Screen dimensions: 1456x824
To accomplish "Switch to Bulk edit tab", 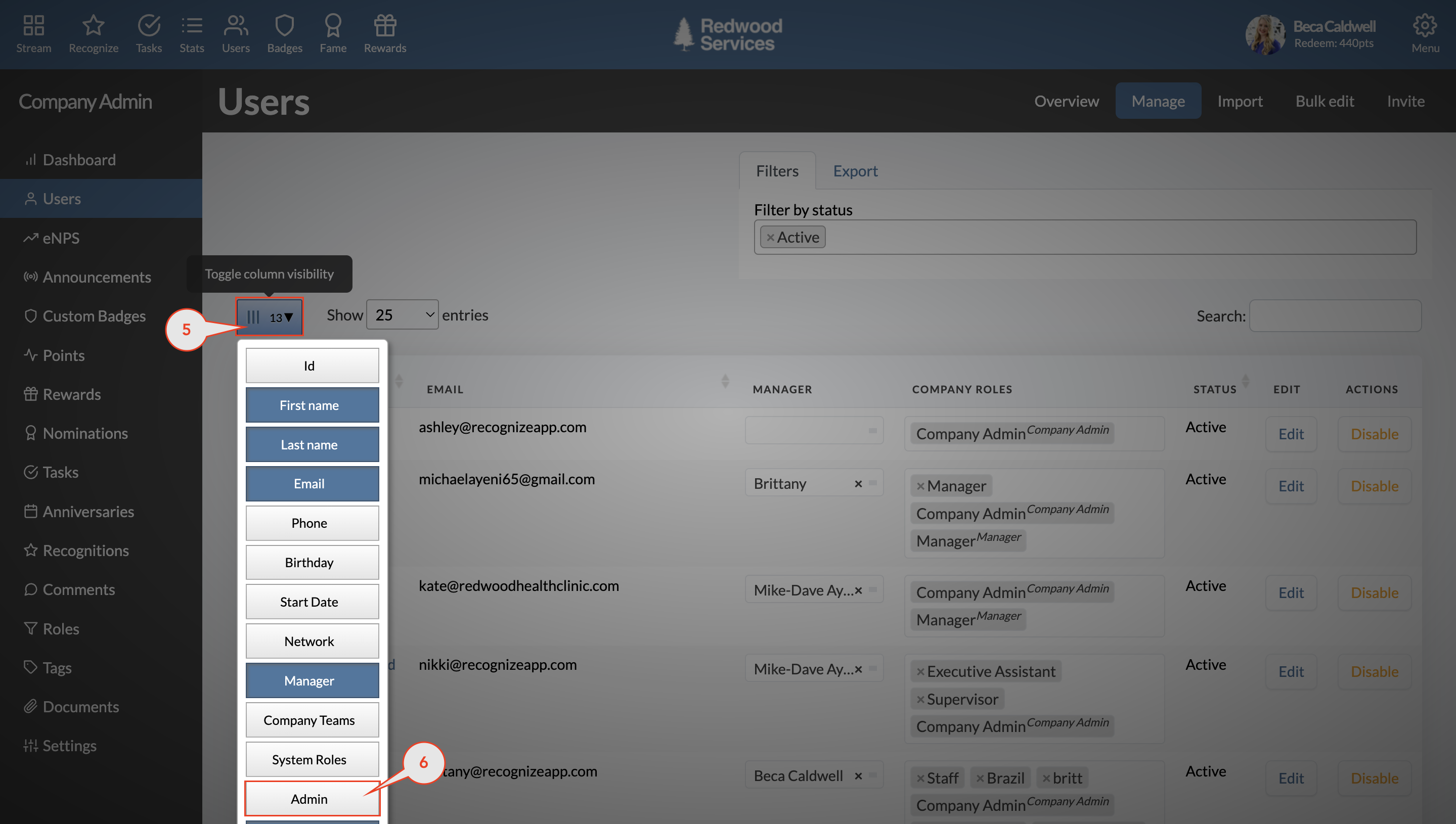I will [x=1325, y=101].
